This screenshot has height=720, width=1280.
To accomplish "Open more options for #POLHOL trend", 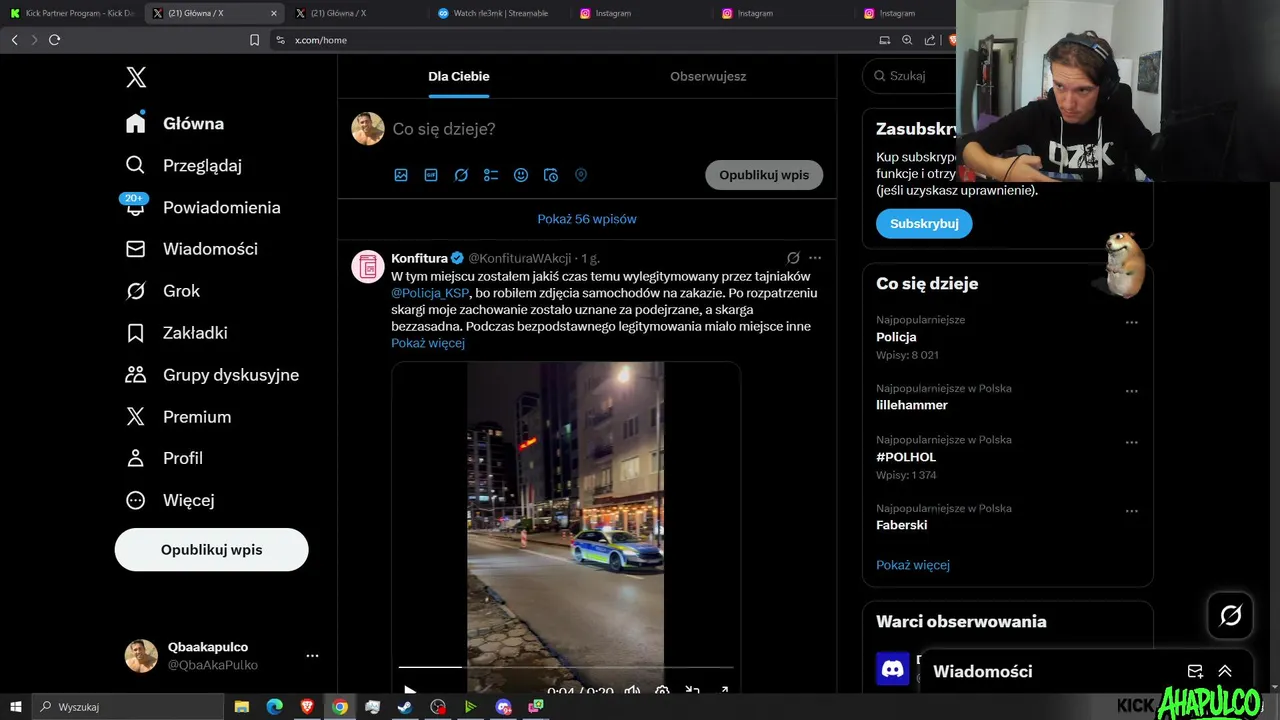I will (x=1132, y=443).
